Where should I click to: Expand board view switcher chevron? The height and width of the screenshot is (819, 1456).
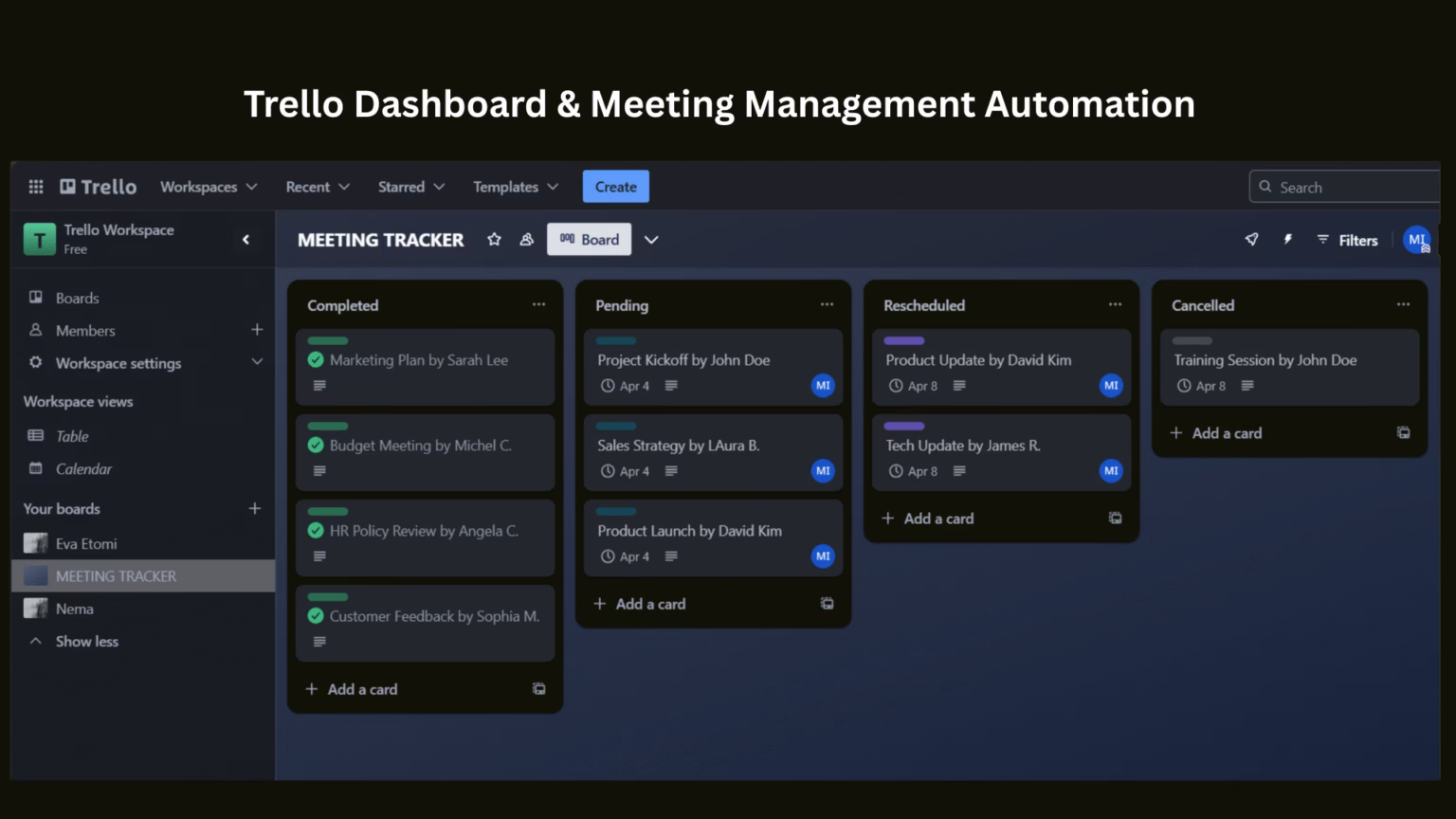coord(651,240)
